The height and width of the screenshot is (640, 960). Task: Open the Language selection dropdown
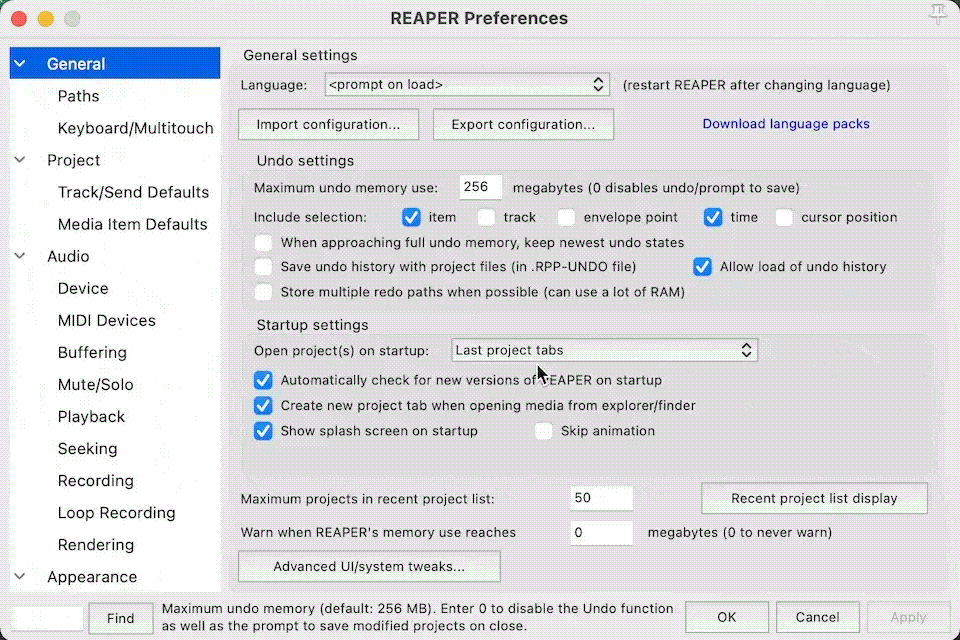tap(467, 84)
